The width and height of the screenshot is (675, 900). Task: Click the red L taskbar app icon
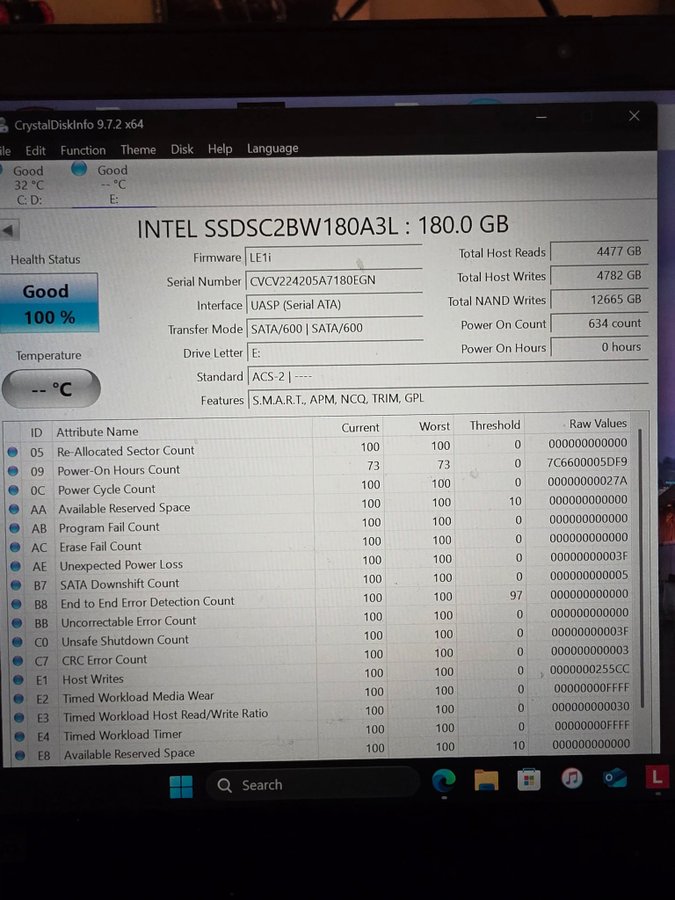pos(656,777)
